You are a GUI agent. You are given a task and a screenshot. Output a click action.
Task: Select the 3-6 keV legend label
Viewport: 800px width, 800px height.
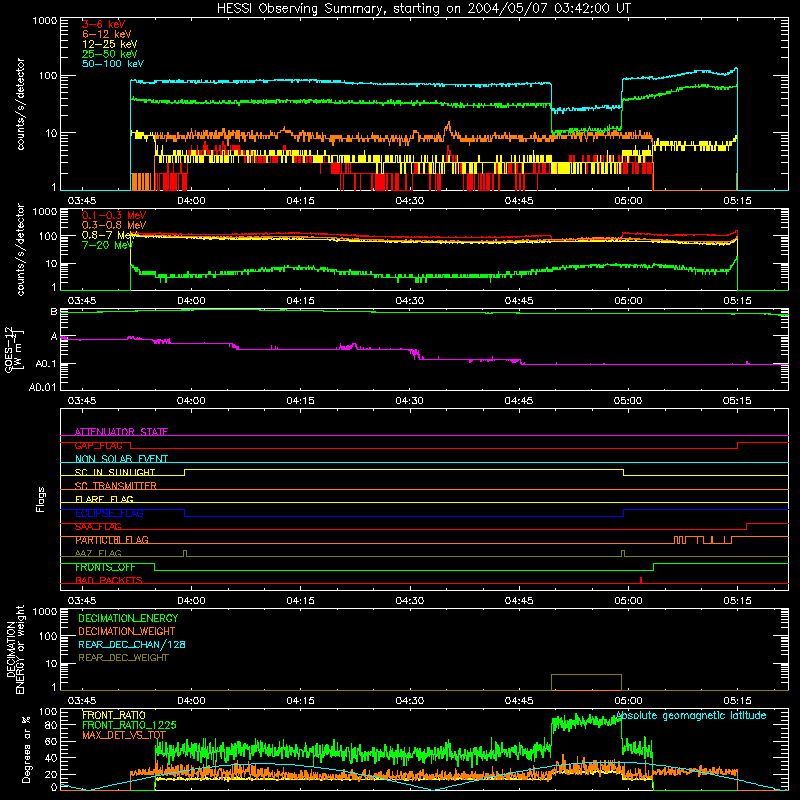[104, 24]
